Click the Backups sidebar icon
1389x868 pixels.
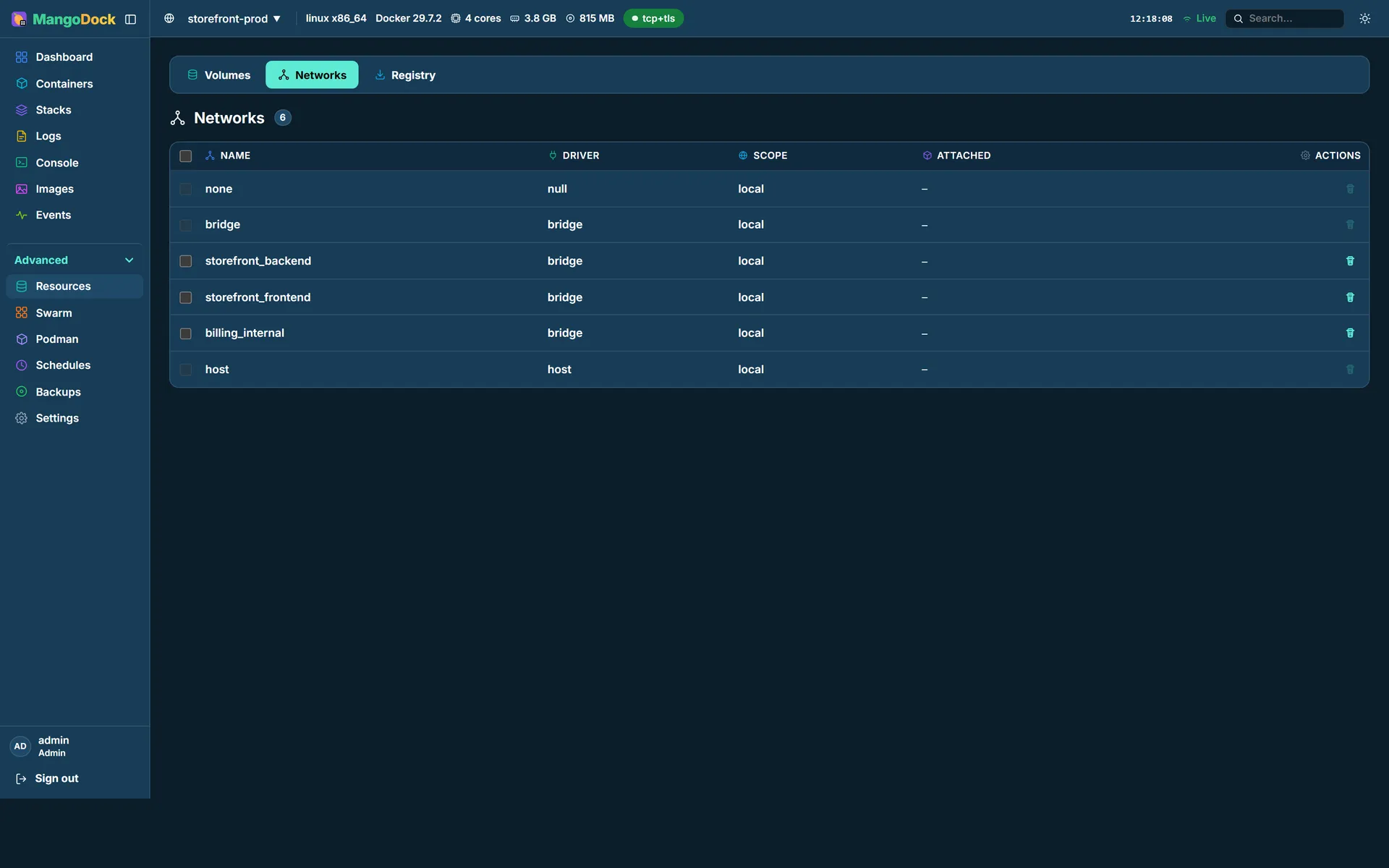coord(22,392)
